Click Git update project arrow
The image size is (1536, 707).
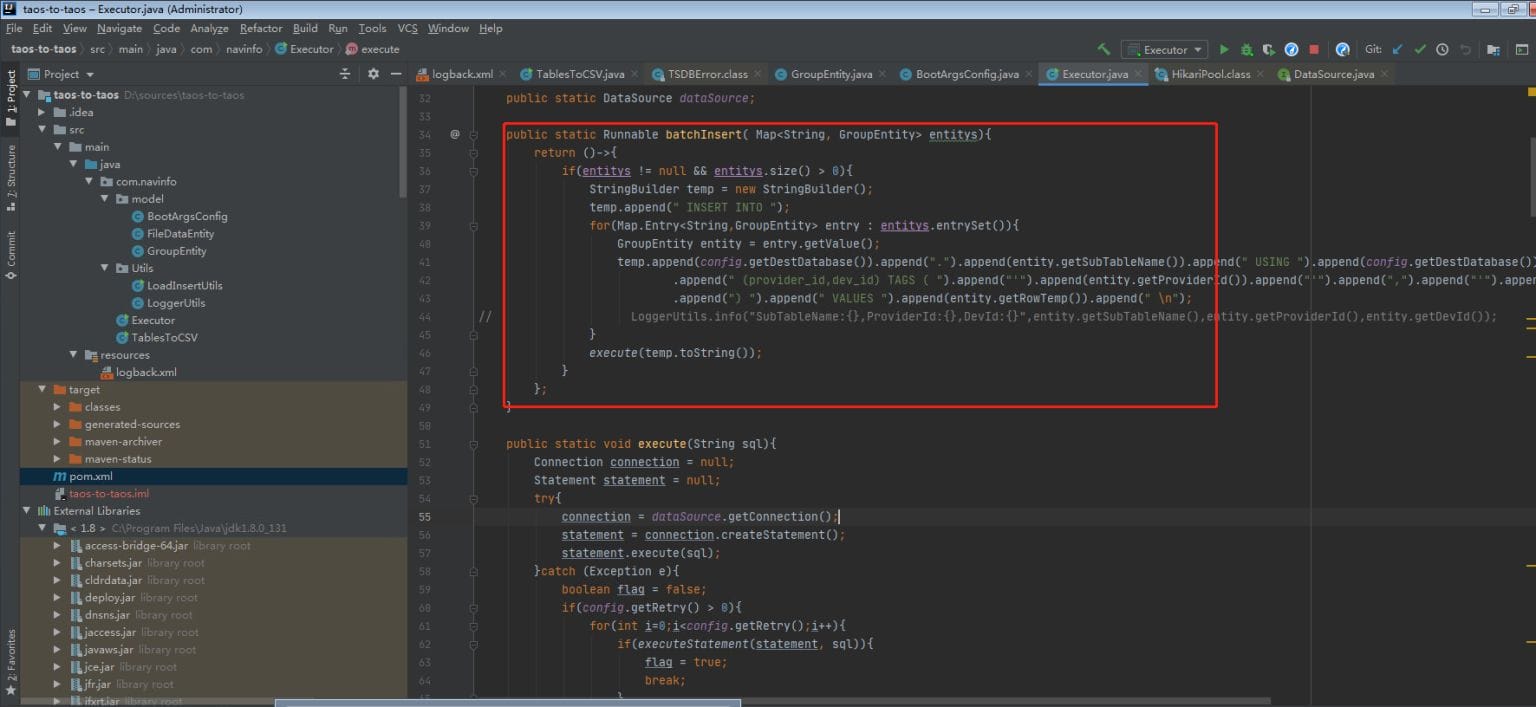point(1398,49)
